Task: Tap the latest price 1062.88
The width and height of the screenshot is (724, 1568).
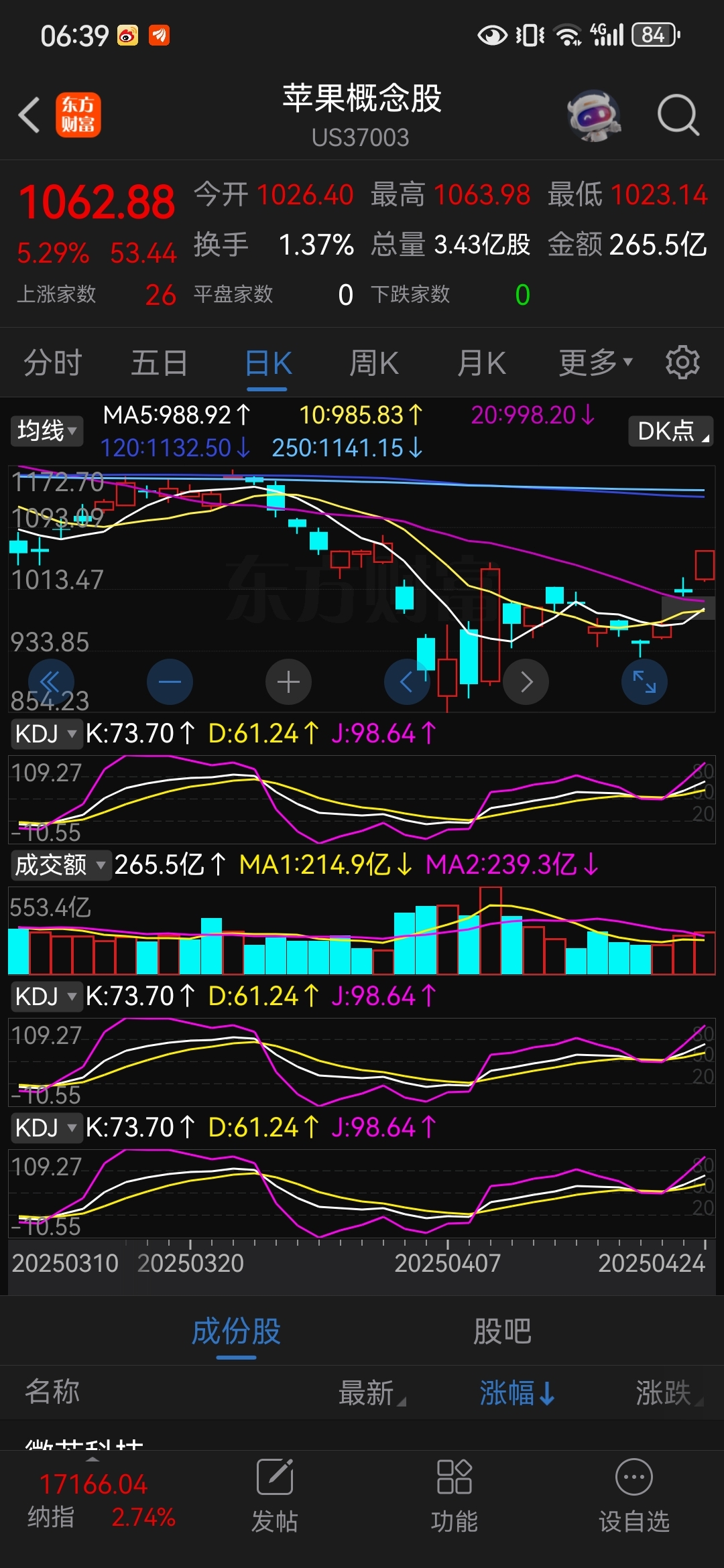Action: 97,202
